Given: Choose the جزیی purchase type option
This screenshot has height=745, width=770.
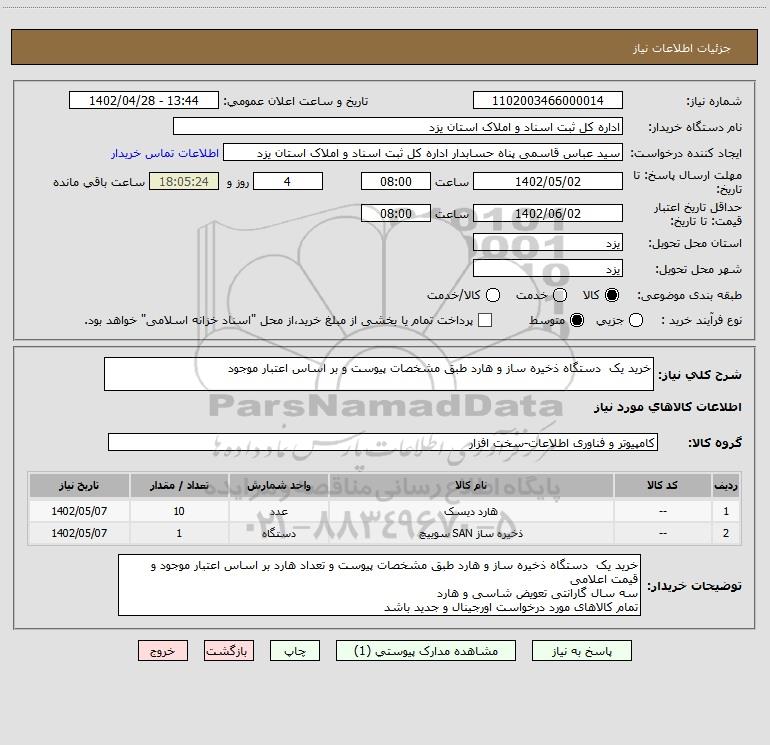Looking at the screenshot, I should pyautogui.click(x=636, y=320).
